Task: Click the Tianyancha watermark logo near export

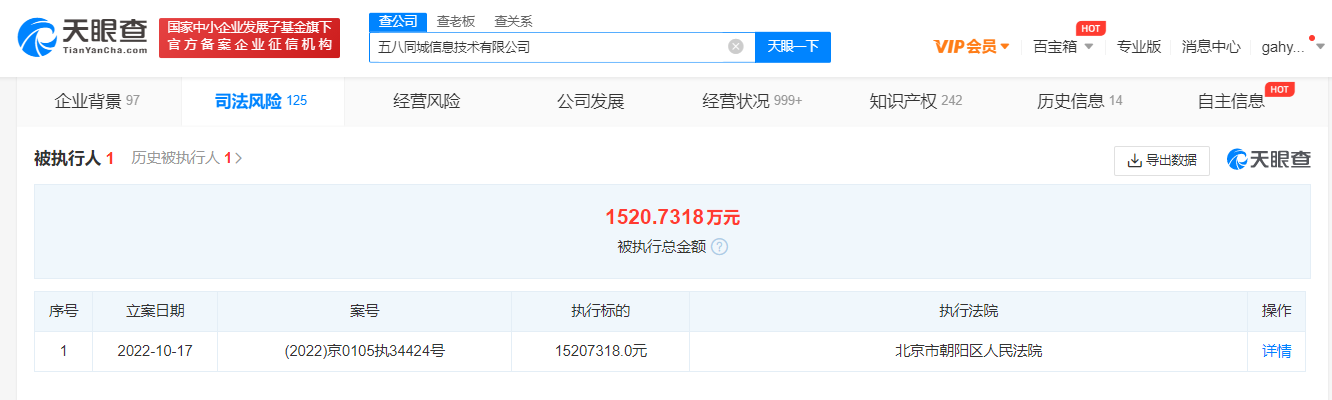Action: click(x=1268, y=160)
